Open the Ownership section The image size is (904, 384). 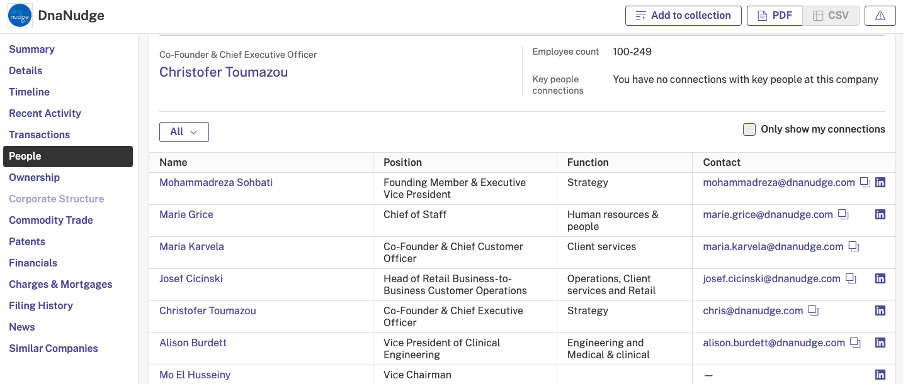(34, 178)
